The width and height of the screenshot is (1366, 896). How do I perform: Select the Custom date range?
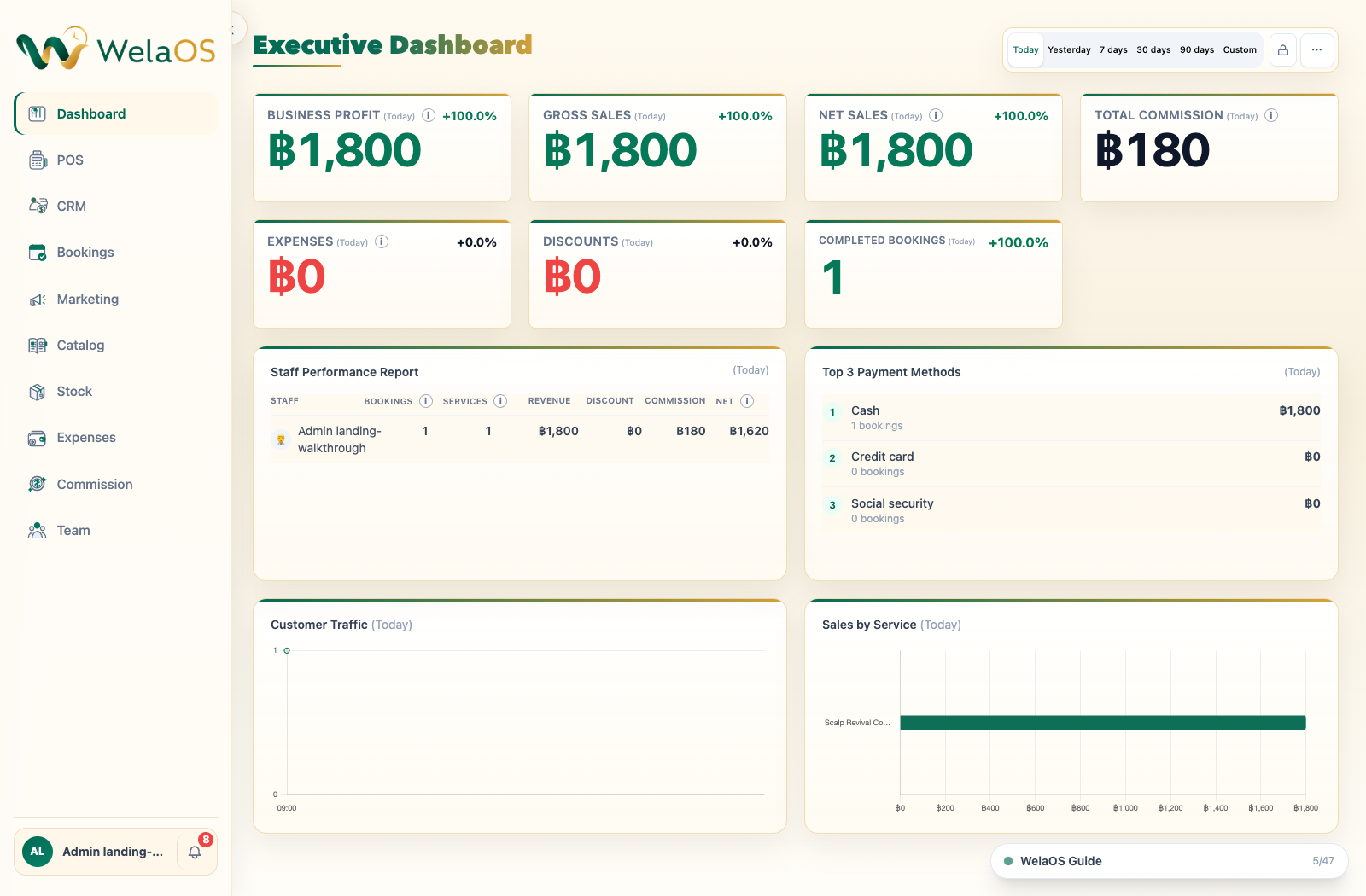1240,50
